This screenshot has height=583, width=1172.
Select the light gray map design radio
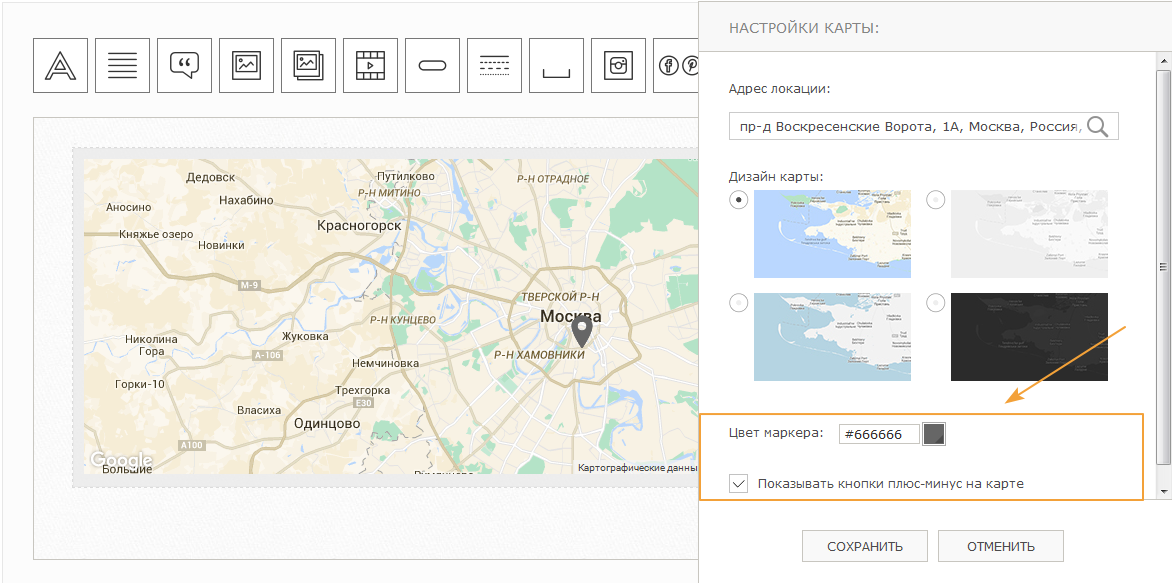pyautogui.click(x=936, y=200)
